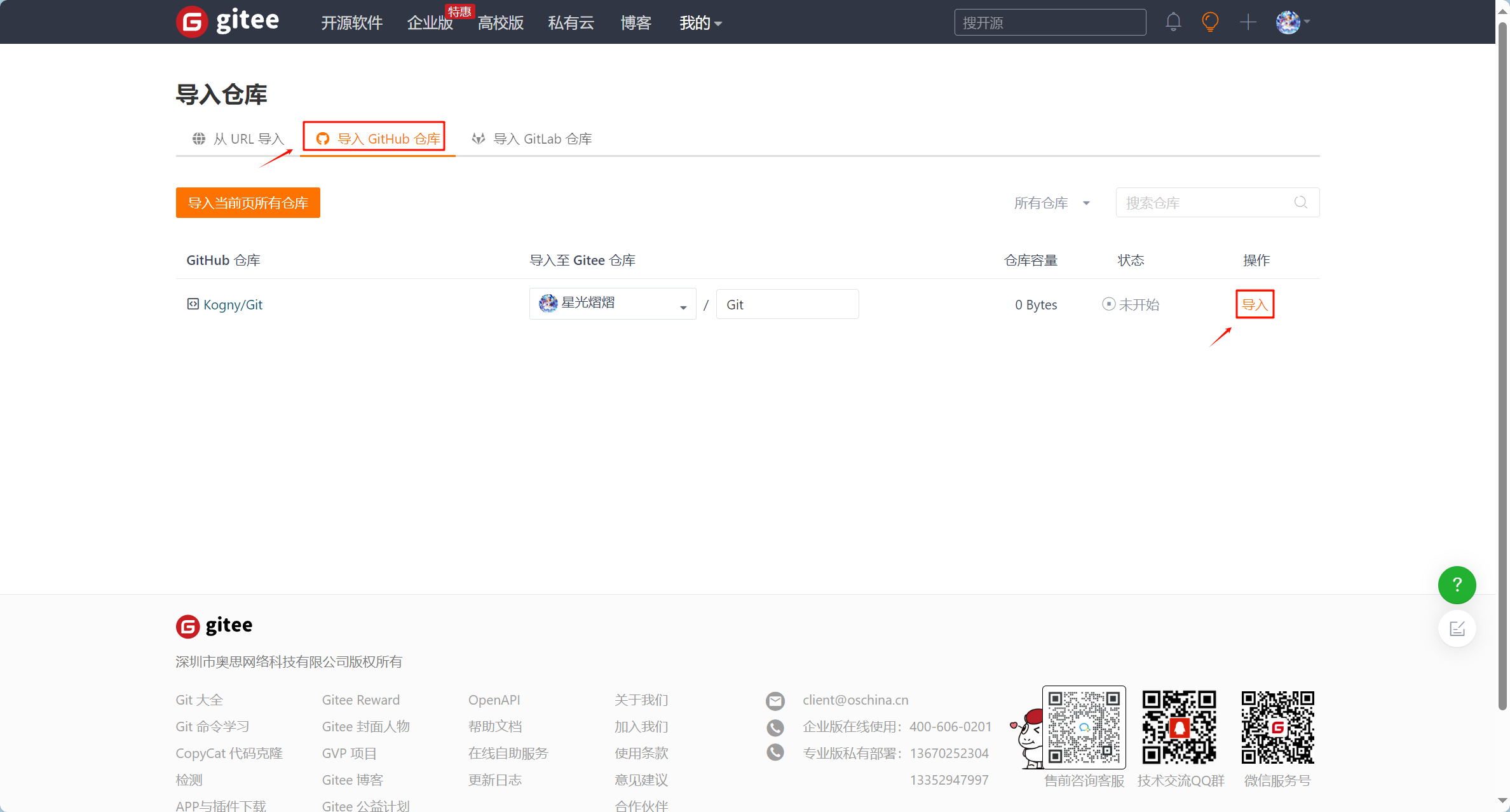1510x812 pixels.
Task: Click the phone icon beside 企业版在线使用
Action: pos(775,727)
